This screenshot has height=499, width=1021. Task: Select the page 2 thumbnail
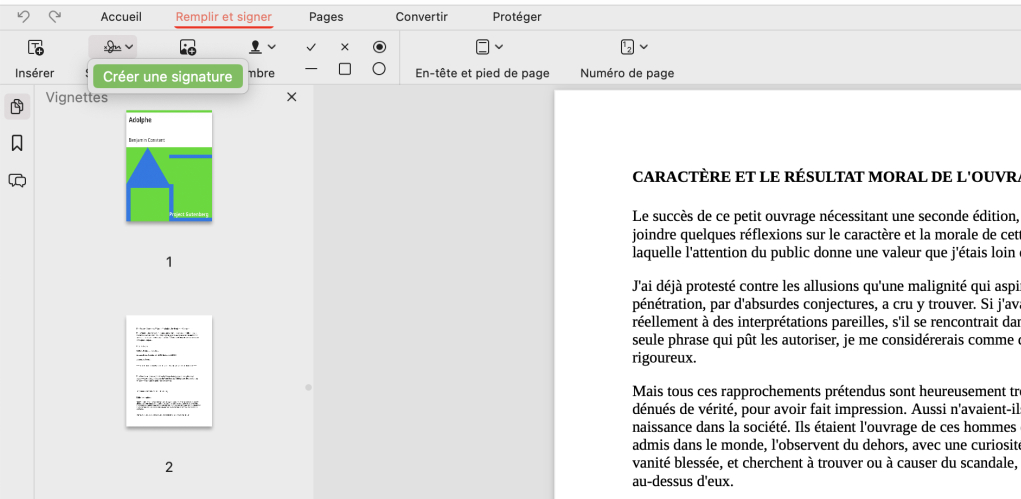169,371
